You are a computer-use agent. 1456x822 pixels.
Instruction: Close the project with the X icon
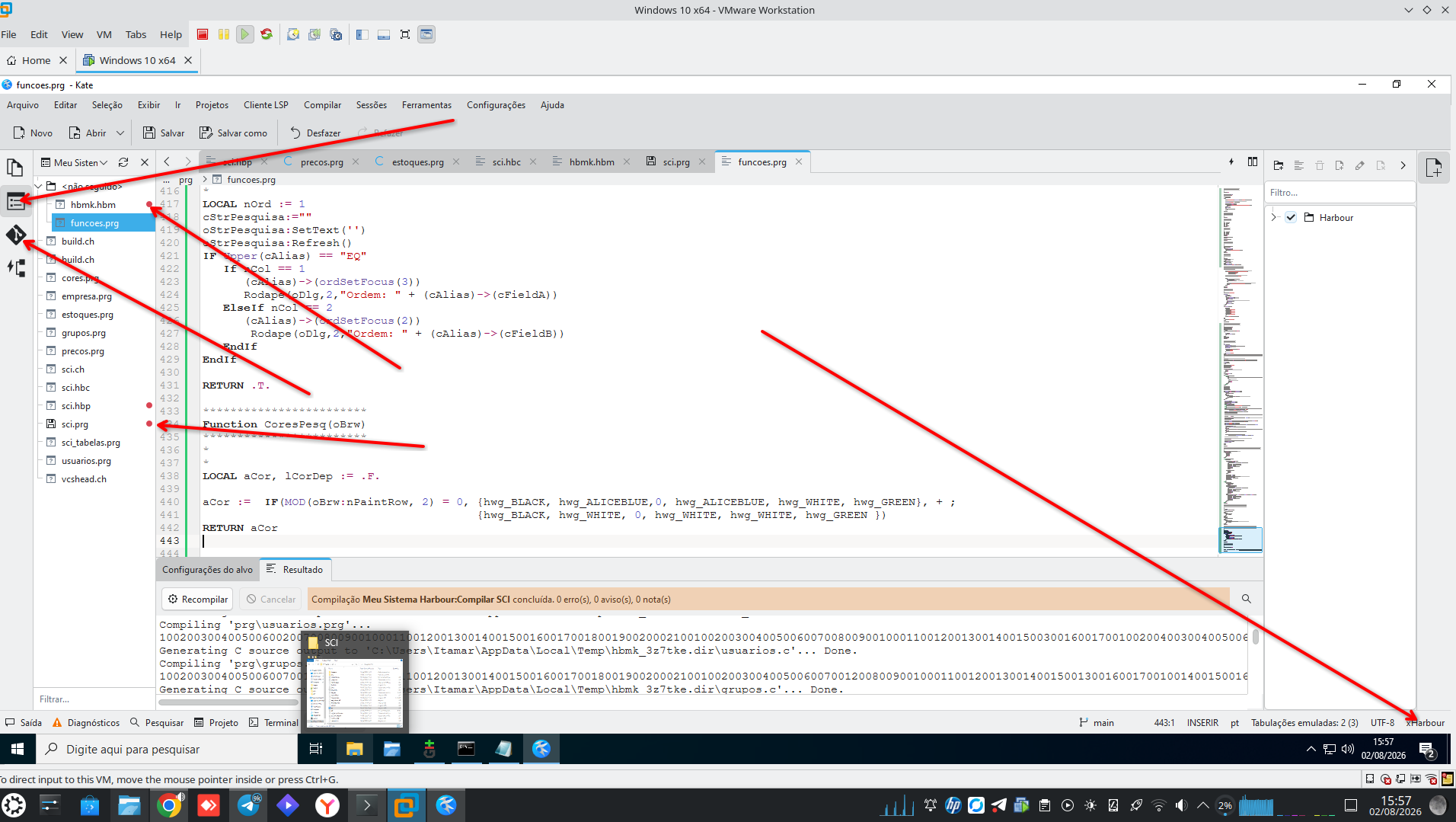[x=145, y=162]
